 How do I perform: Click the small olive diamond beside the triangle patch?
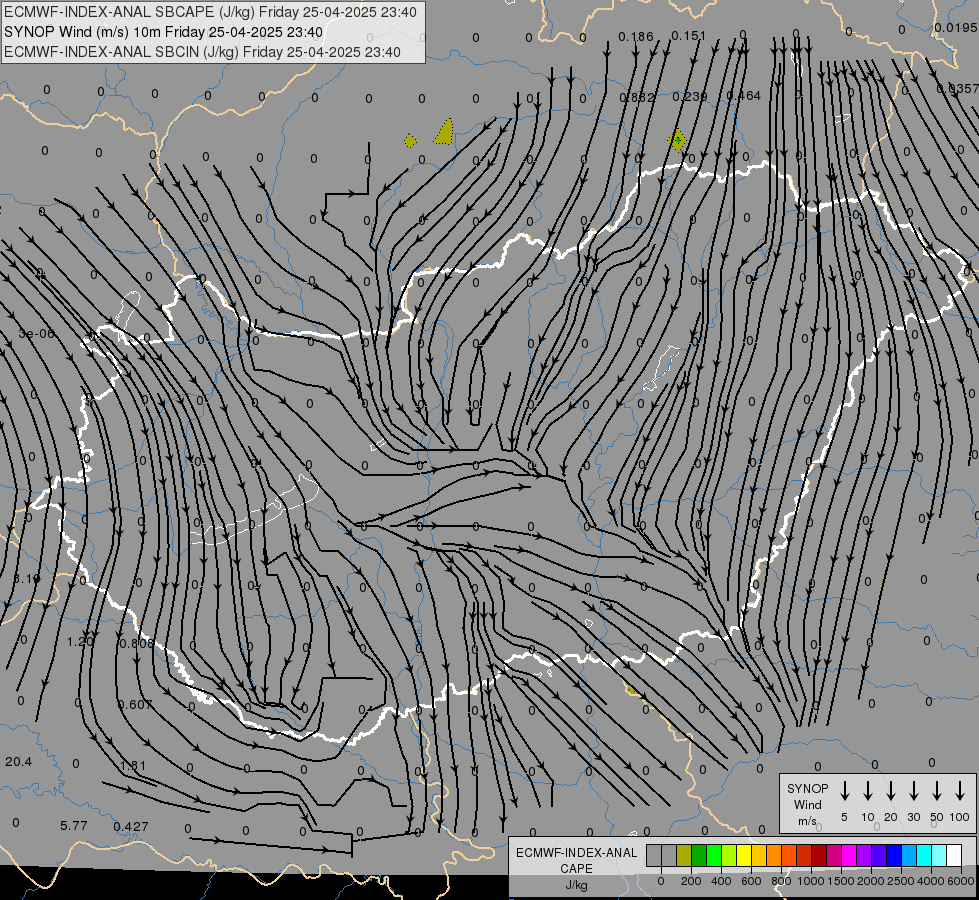410,141
